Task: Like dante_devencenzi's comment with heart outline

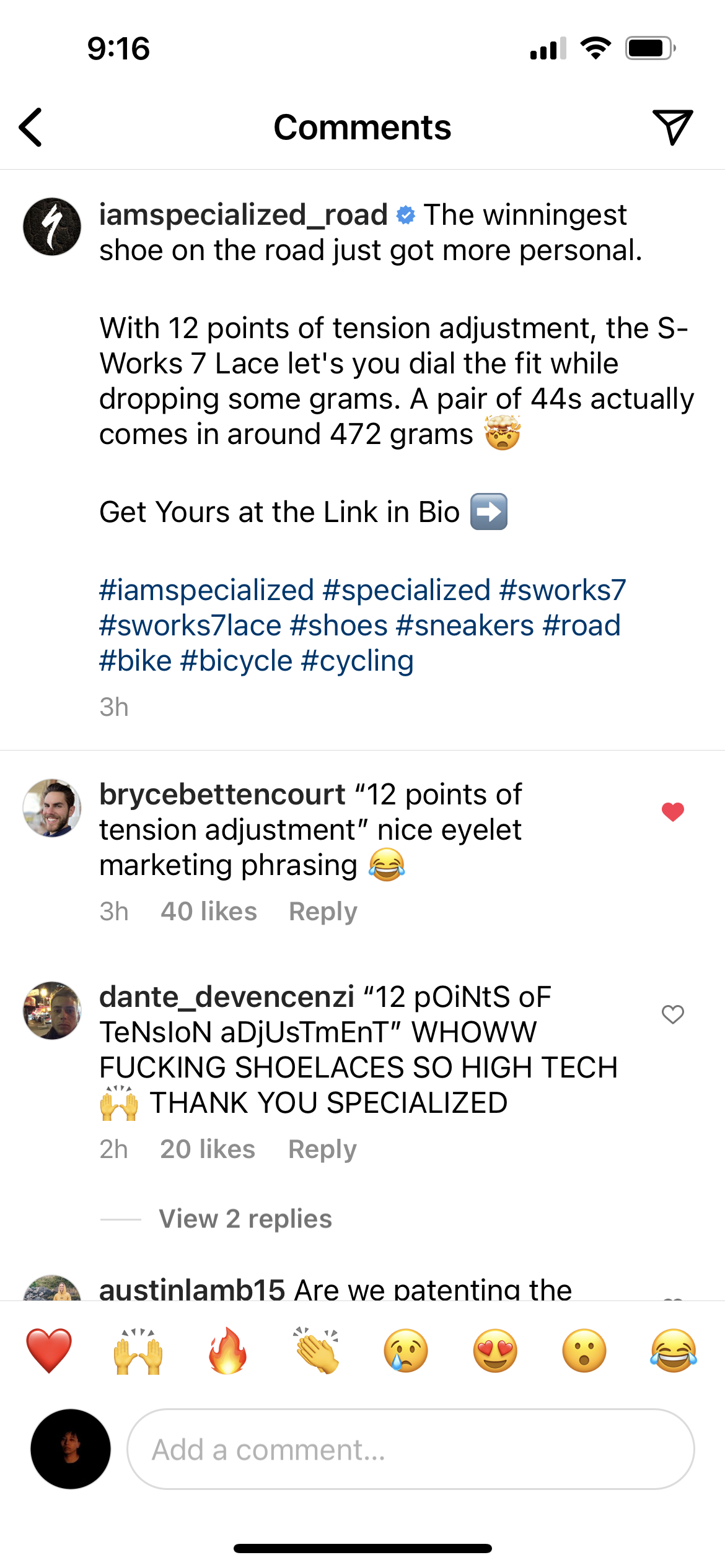Action: coord(673,1014)
